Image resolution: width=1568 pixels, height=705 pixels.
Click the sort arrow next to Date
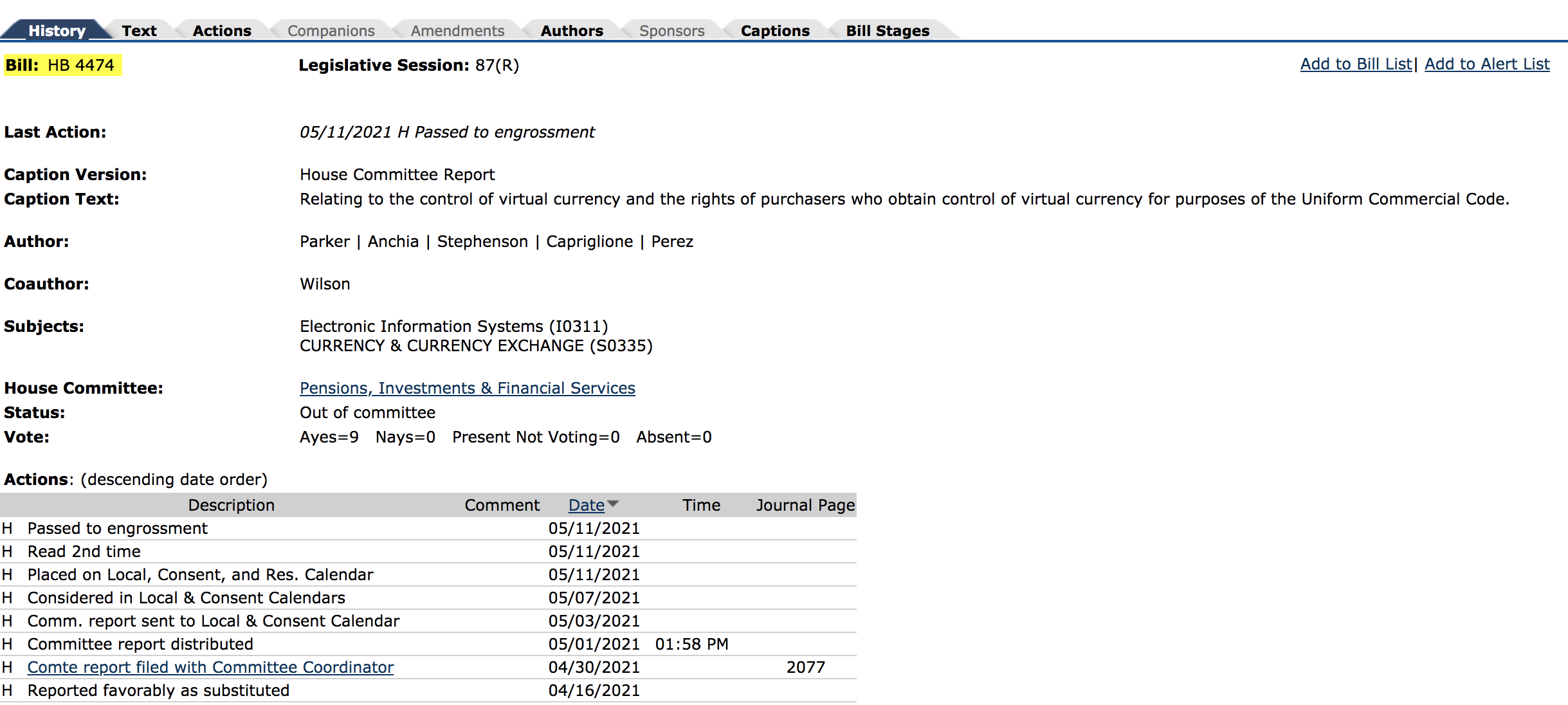coord(613,504)
